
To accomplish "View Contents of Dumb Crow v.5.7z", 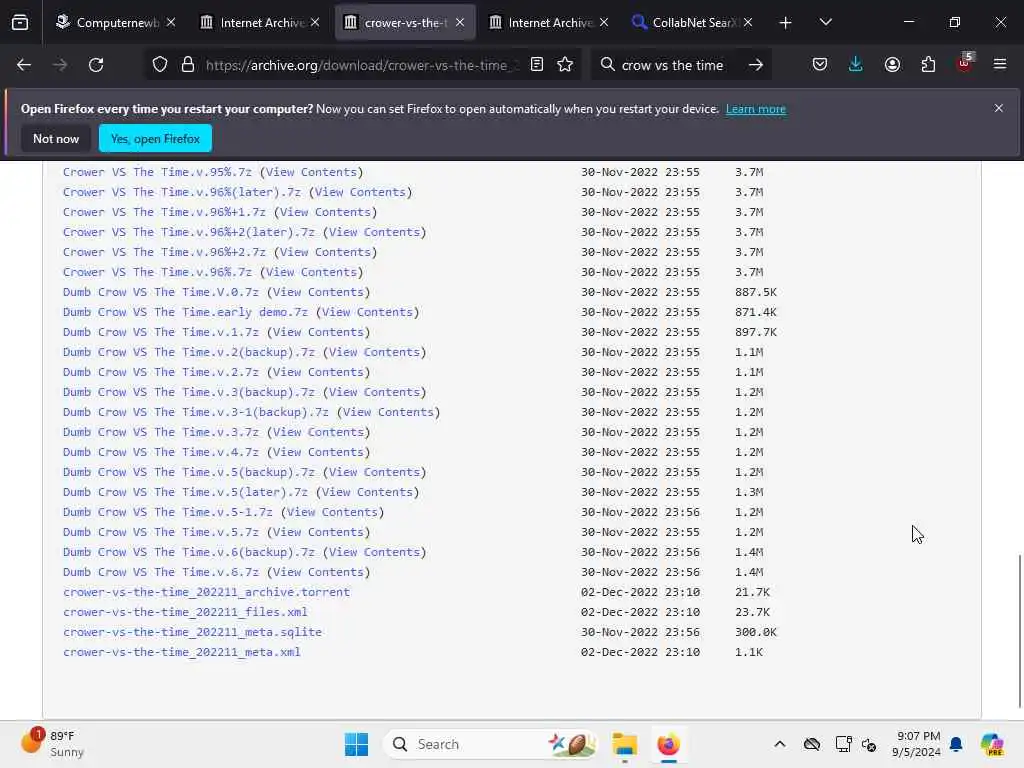I will pos(318,532).
